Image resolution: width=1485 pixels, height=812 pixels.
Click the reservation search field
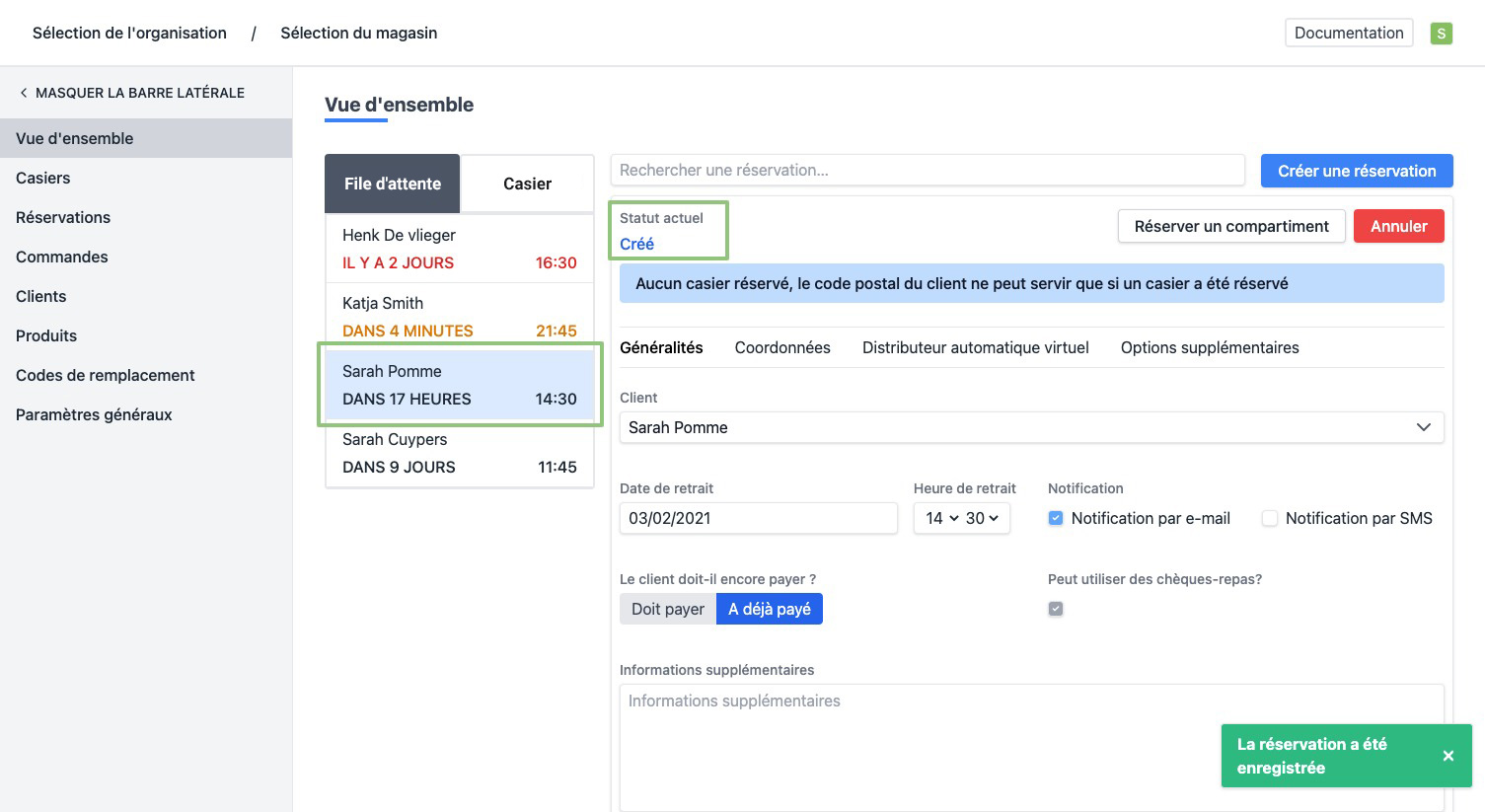928,170
